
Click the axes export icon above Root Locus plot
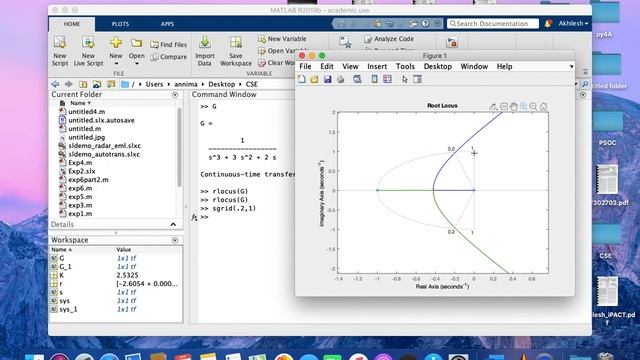(x=493, y=107)
